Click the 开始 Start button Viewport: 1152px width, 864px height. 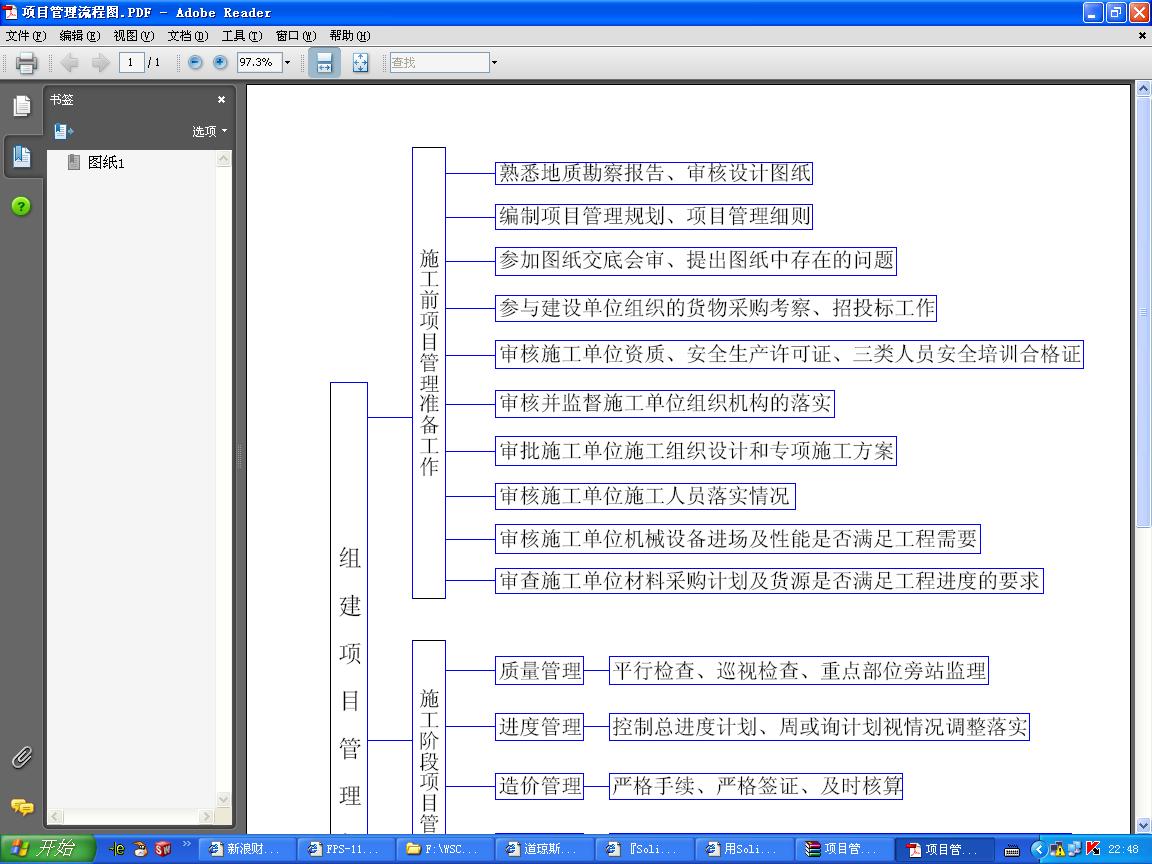(x=46, y=849)
